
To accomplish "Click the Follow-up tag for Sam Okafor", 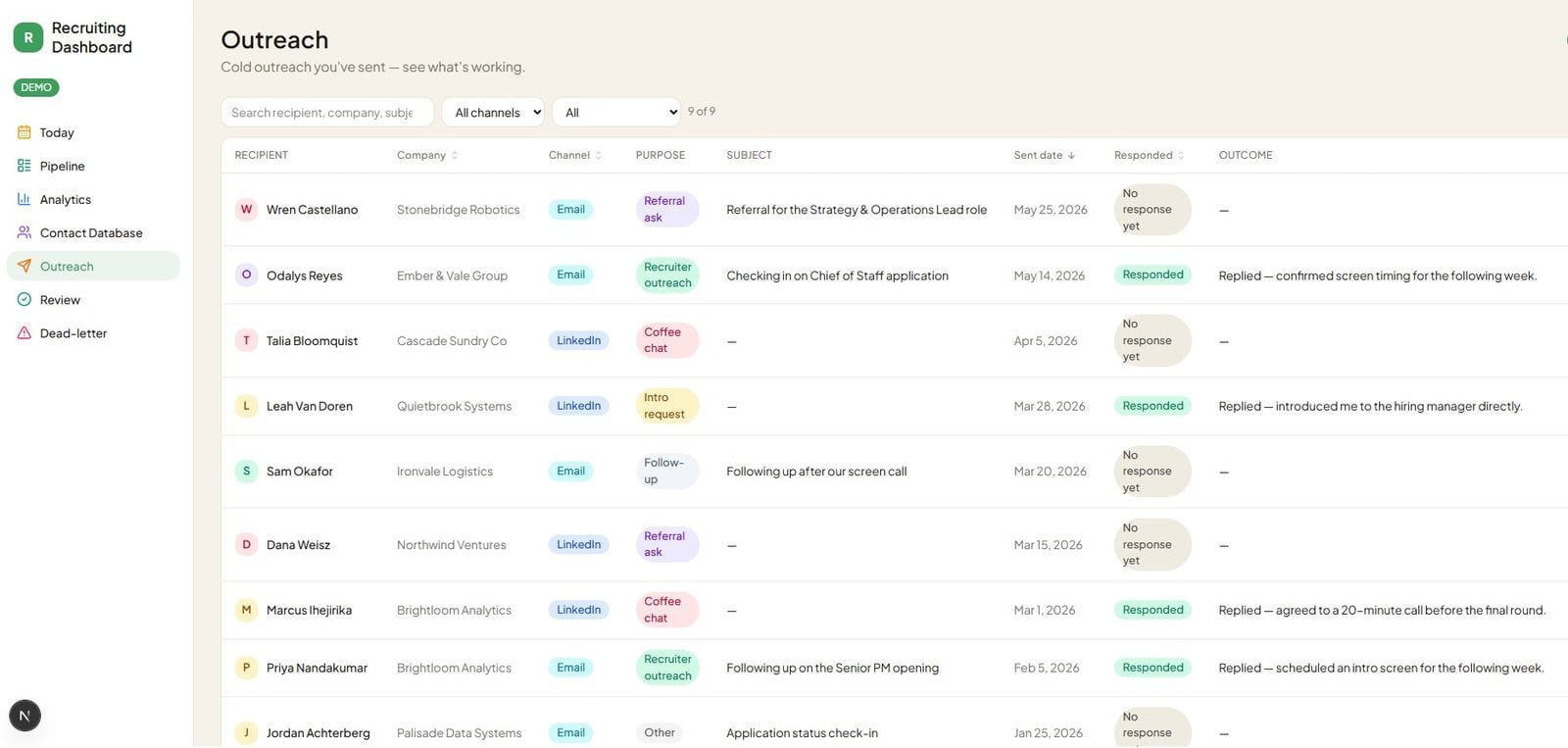I will [x=667, y=471].
